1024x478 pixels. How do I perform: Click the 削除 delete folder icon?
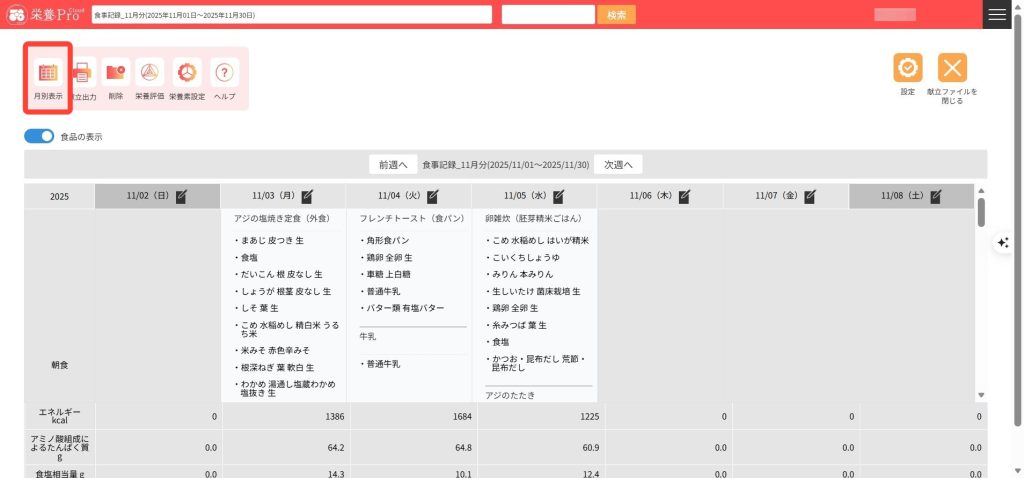(116, 73)
